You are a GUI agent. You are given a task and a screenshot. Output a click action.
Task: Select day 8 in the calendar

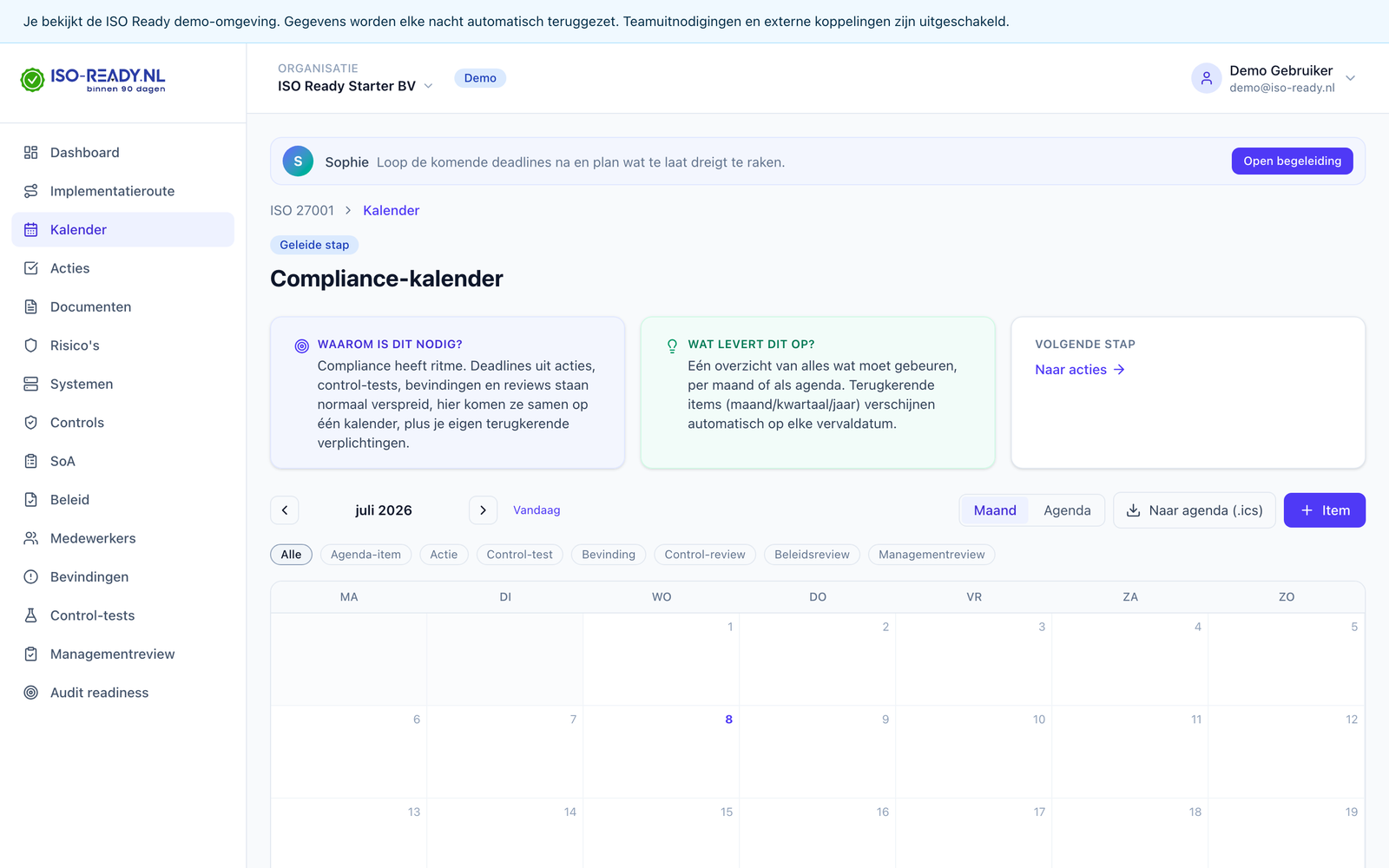(661, 752)
